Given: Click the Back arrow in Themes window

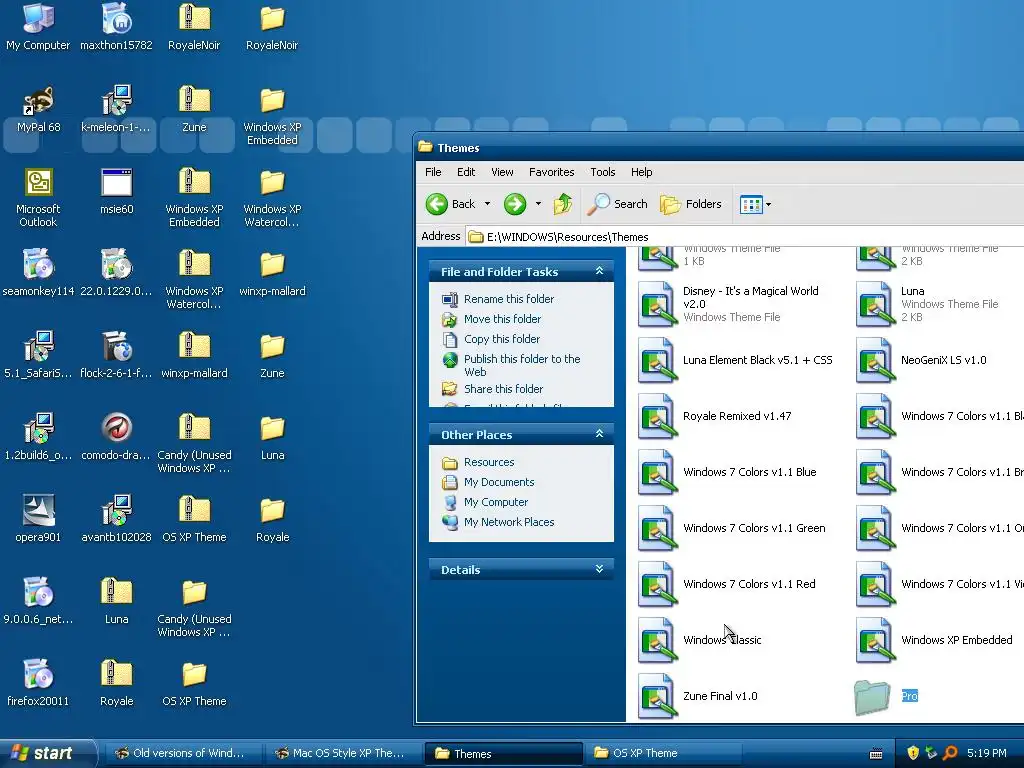Looking at the screenshot, I should coord(451,204).
